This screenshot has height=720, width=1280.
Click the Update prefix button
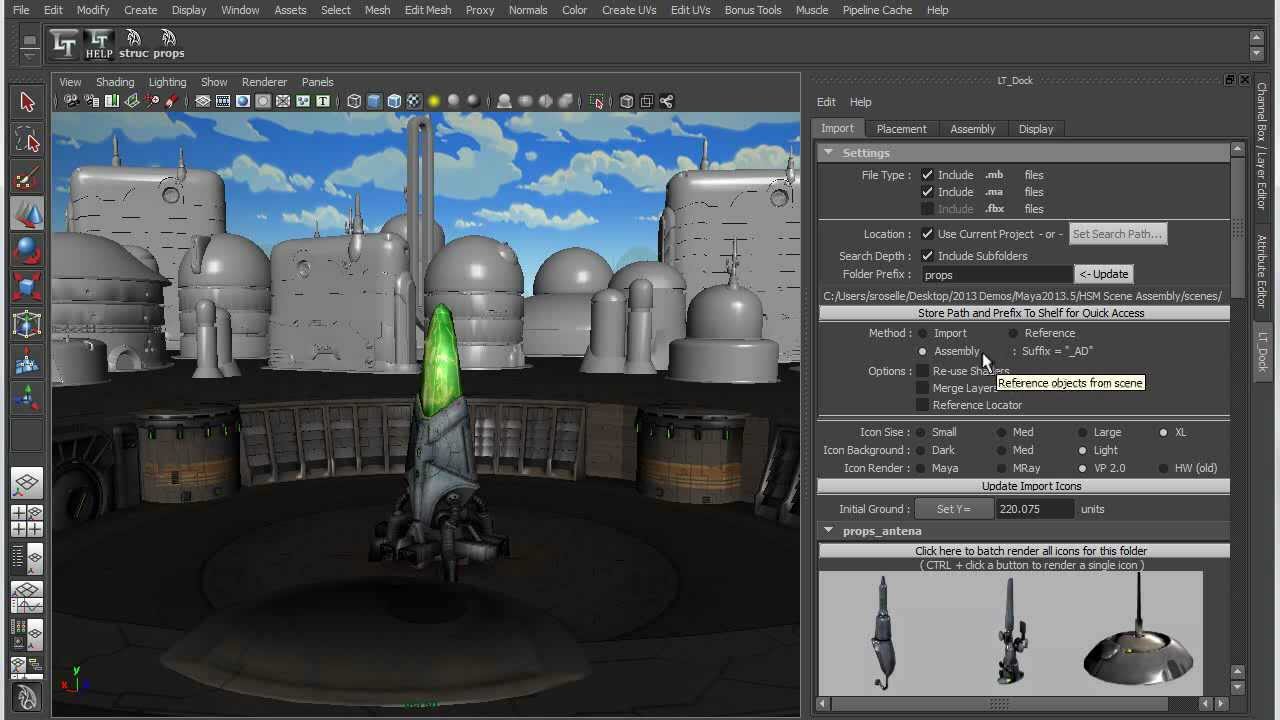click(1104, 274)
